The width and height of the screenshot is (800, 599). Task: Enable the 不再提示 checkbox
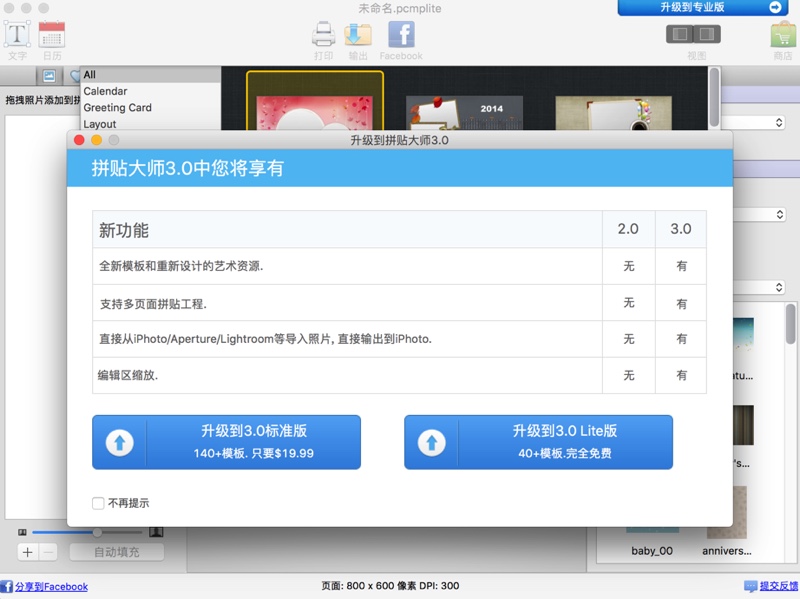[98, 503]
